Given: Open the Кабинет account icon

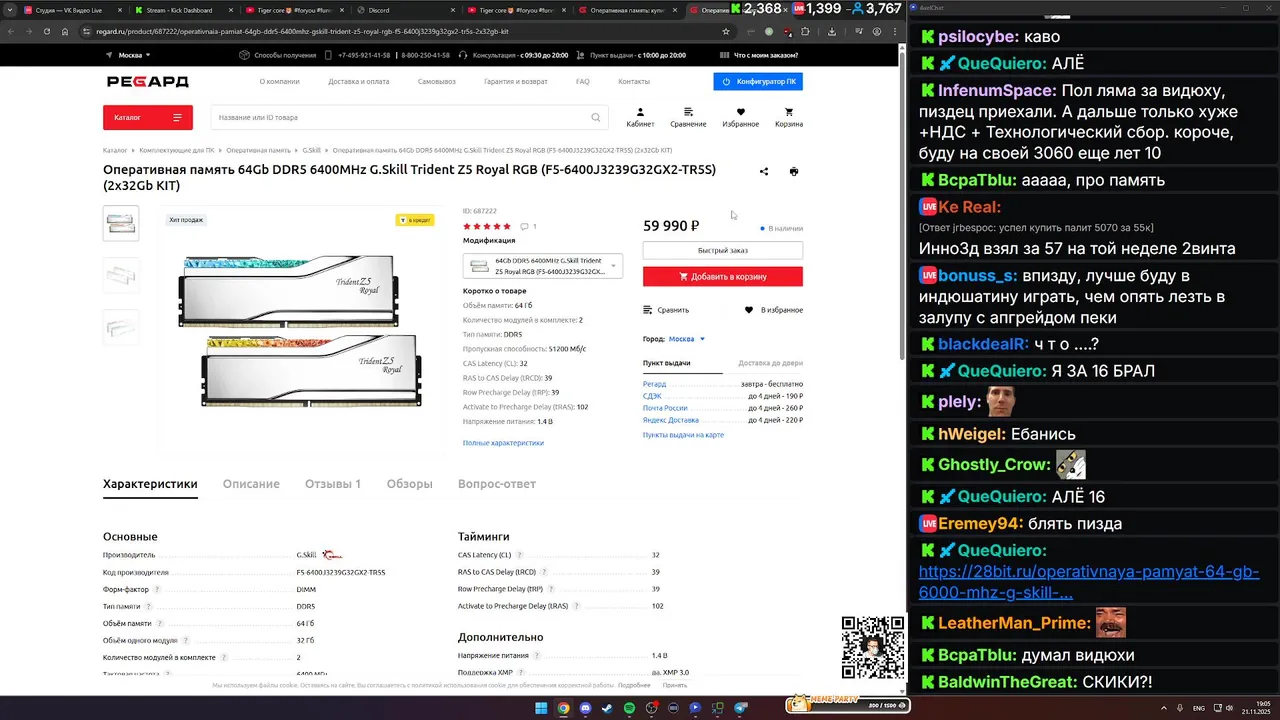Looking at the screenshot, I should point(640,117).
